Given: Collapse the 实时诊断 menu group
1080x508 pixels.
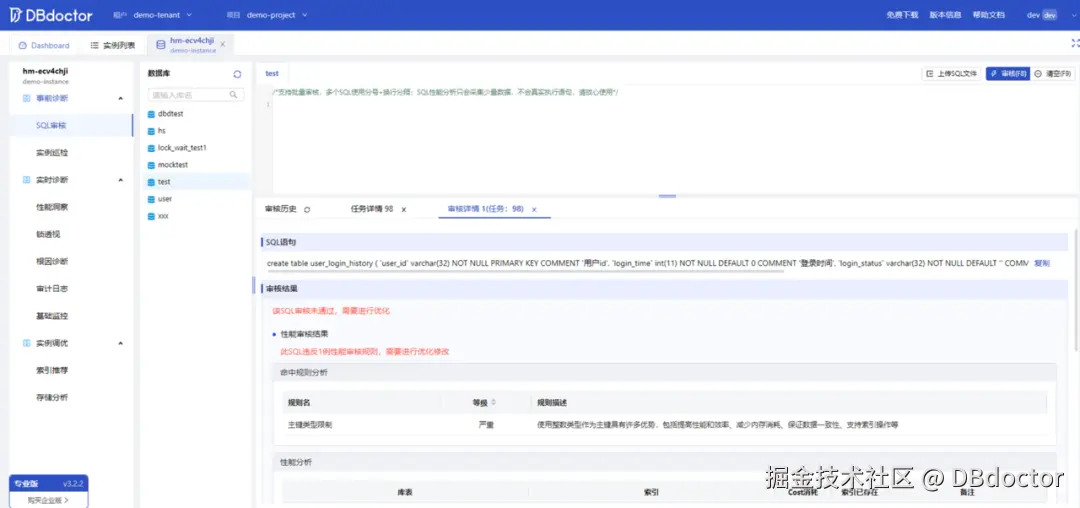Looking at the screenshot, I should [121, 180].
